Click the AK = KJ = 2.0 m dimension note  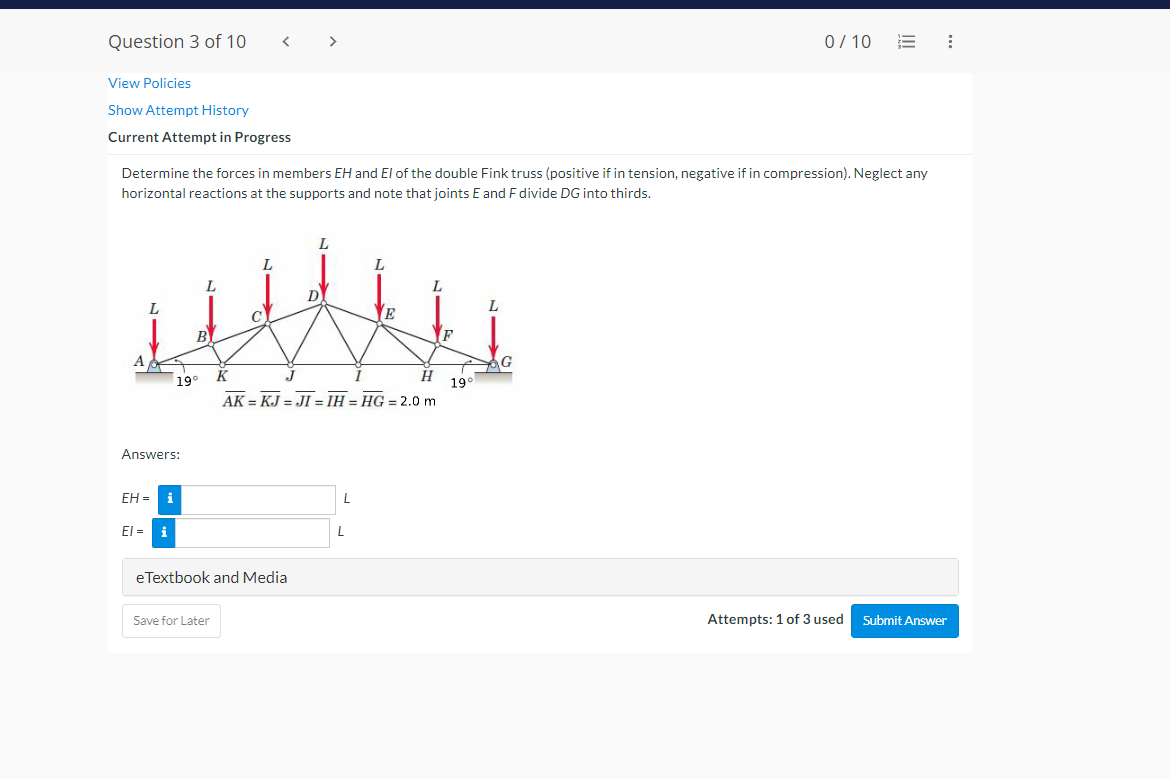330,399
